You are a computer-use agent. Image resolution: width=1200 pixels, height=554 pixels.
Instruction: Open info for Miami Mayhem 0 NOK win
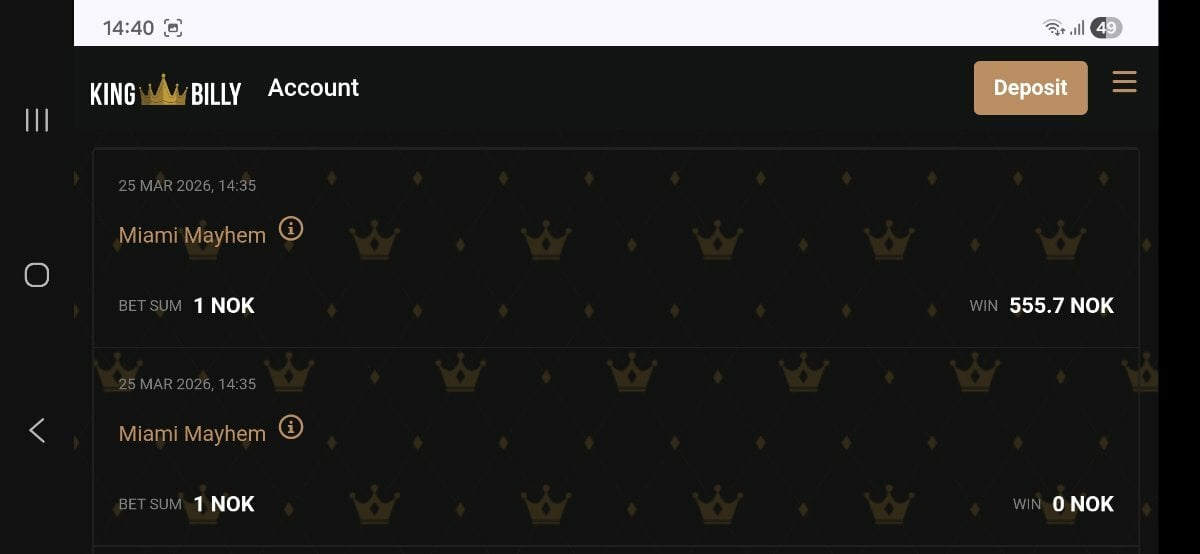(x=291, y=428)
